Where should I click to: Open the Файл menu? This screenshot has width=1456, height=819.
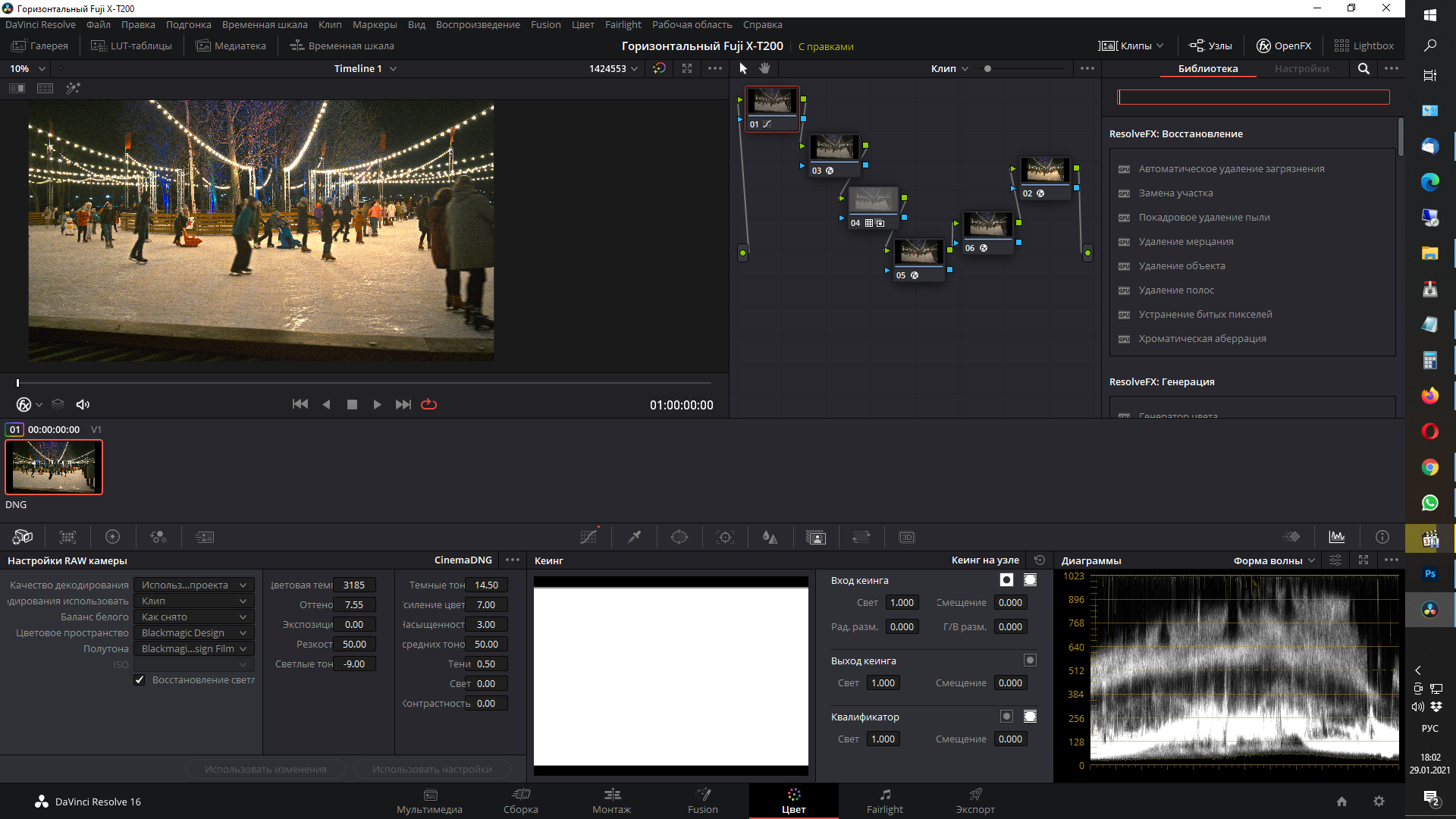pyautogui.click(x=99, y=24)
